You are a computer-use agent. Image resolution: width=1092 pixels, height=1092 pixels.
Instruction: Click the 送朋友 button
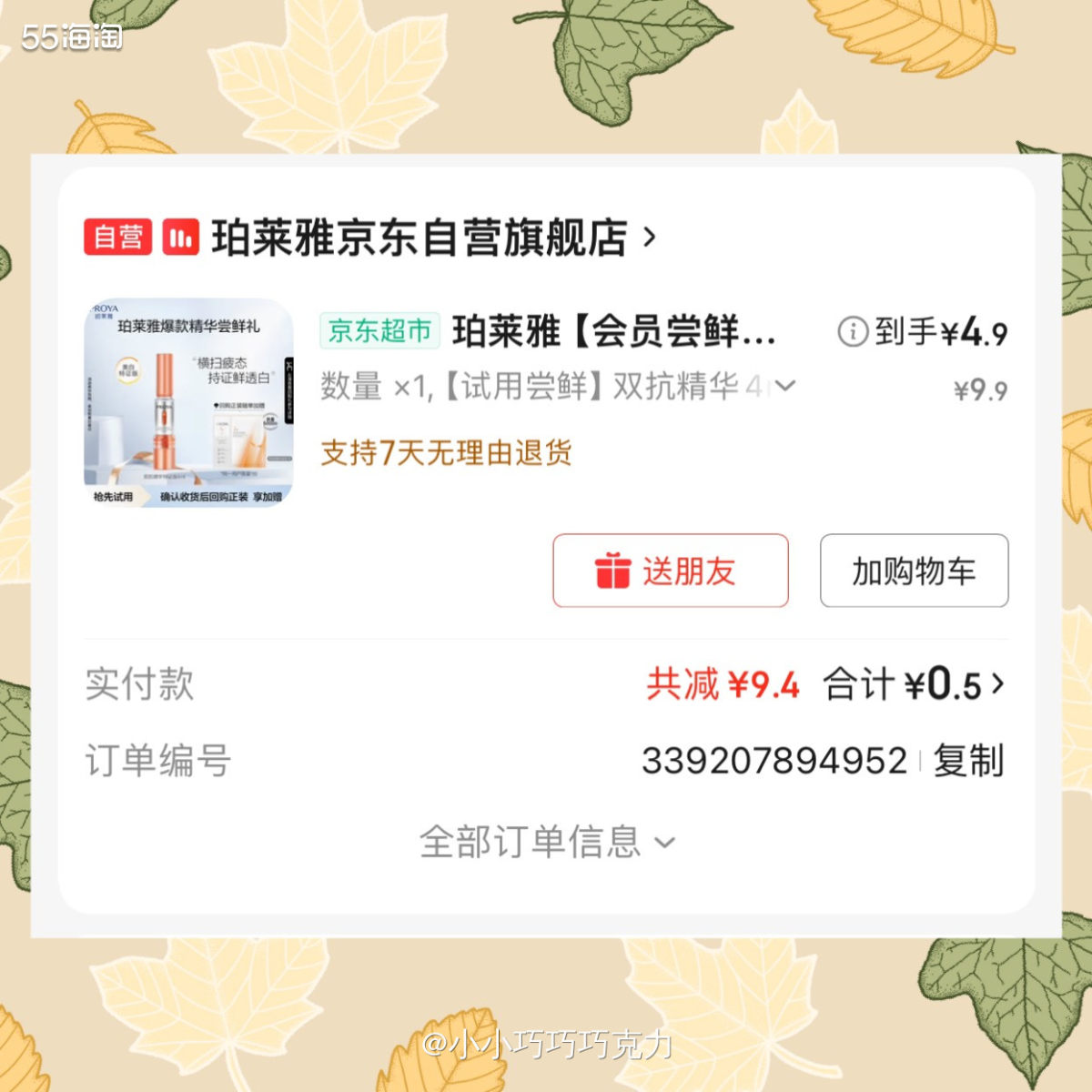(x=671, y=571)
